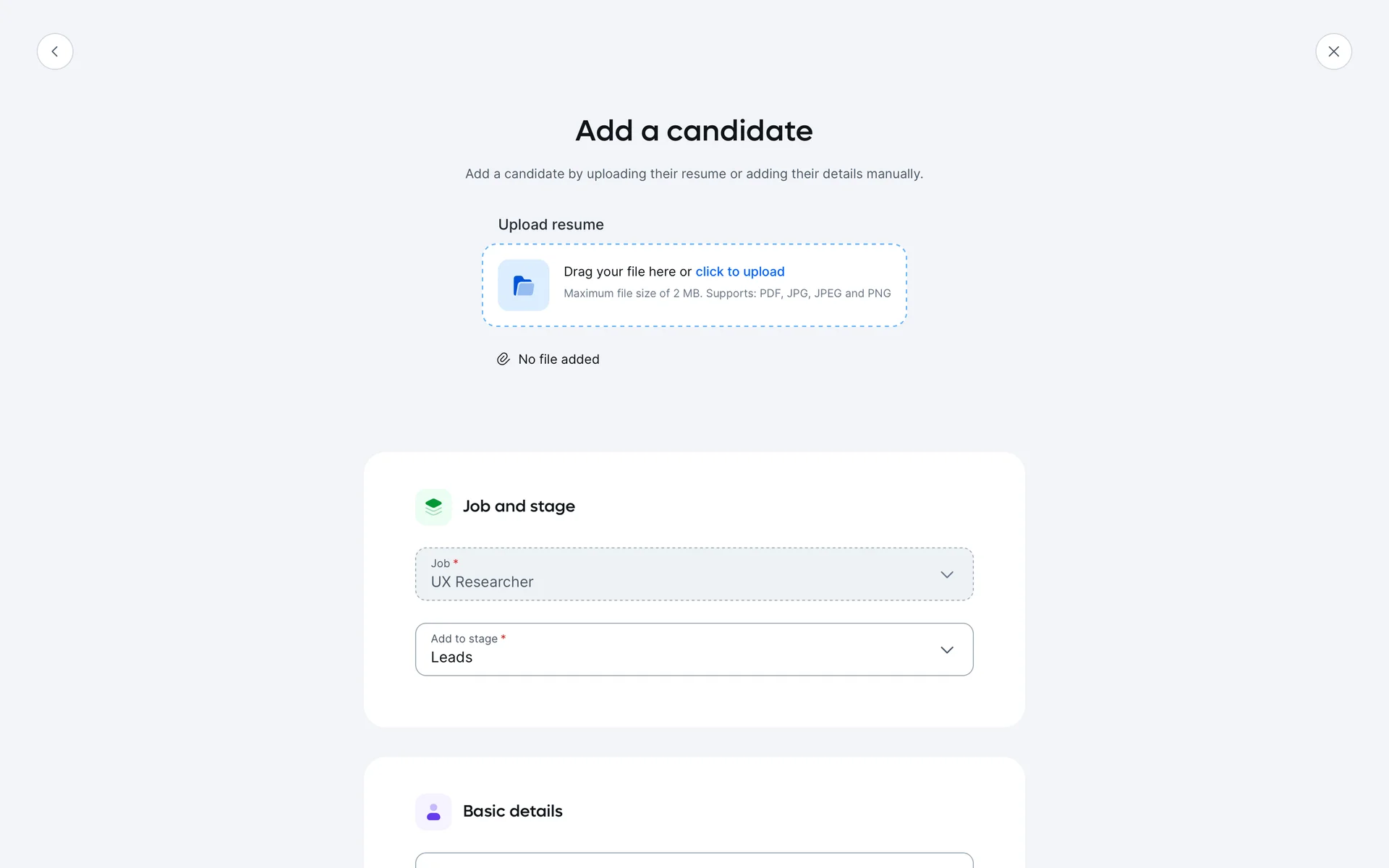Click the "Upload resume" label
1389x868 pixels.
coord(551,225)
